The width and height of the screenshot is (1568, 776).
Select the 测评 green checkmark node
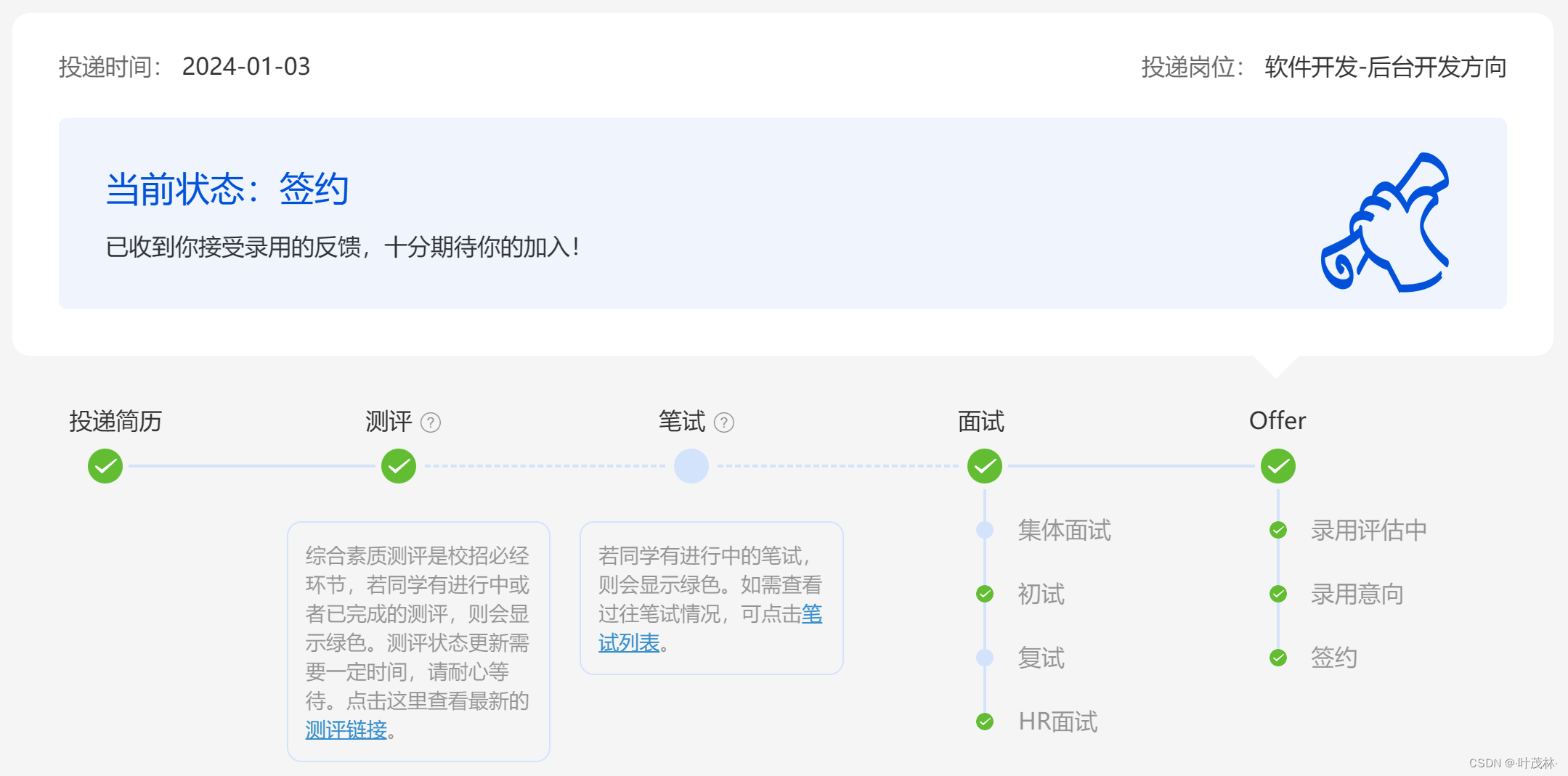pos(398,465)
